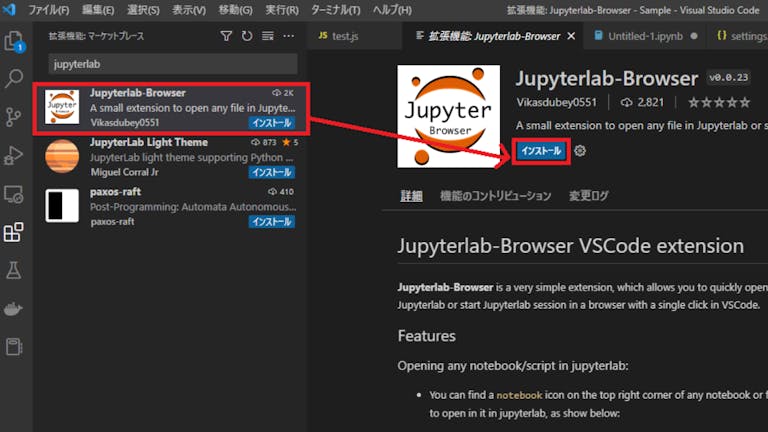Screen dimensions: 768x432
Task: Open publisher Vikasdubey0551 link in details
Action: click(x=556, y=102)
